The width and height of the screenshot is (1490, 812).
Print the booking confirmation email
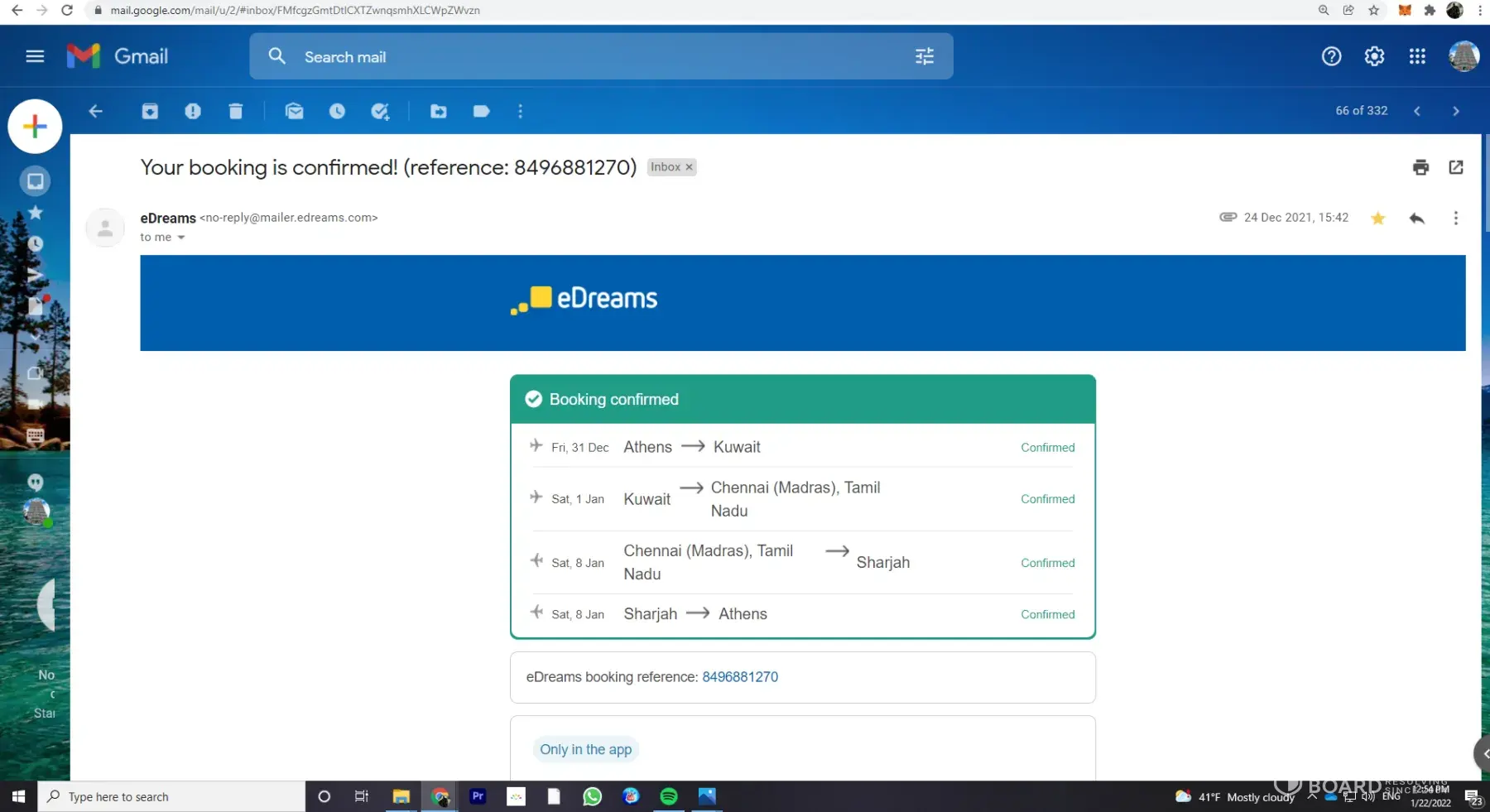(1420, 167)
